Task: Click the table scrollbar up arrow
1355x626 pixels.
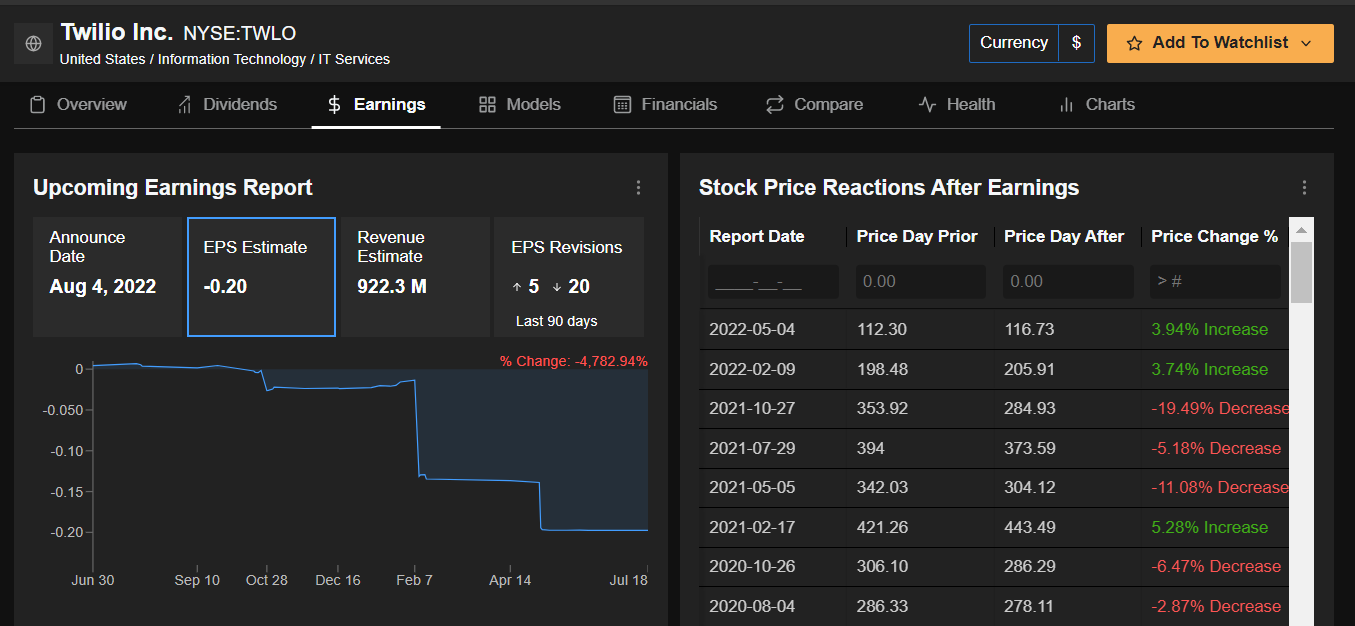Action: 1301,230
